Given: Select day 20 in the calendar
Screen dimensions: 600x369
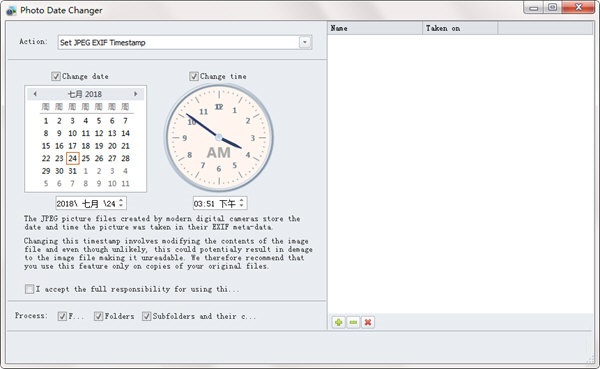Looking at the screenshot, I should pos(112,146).
